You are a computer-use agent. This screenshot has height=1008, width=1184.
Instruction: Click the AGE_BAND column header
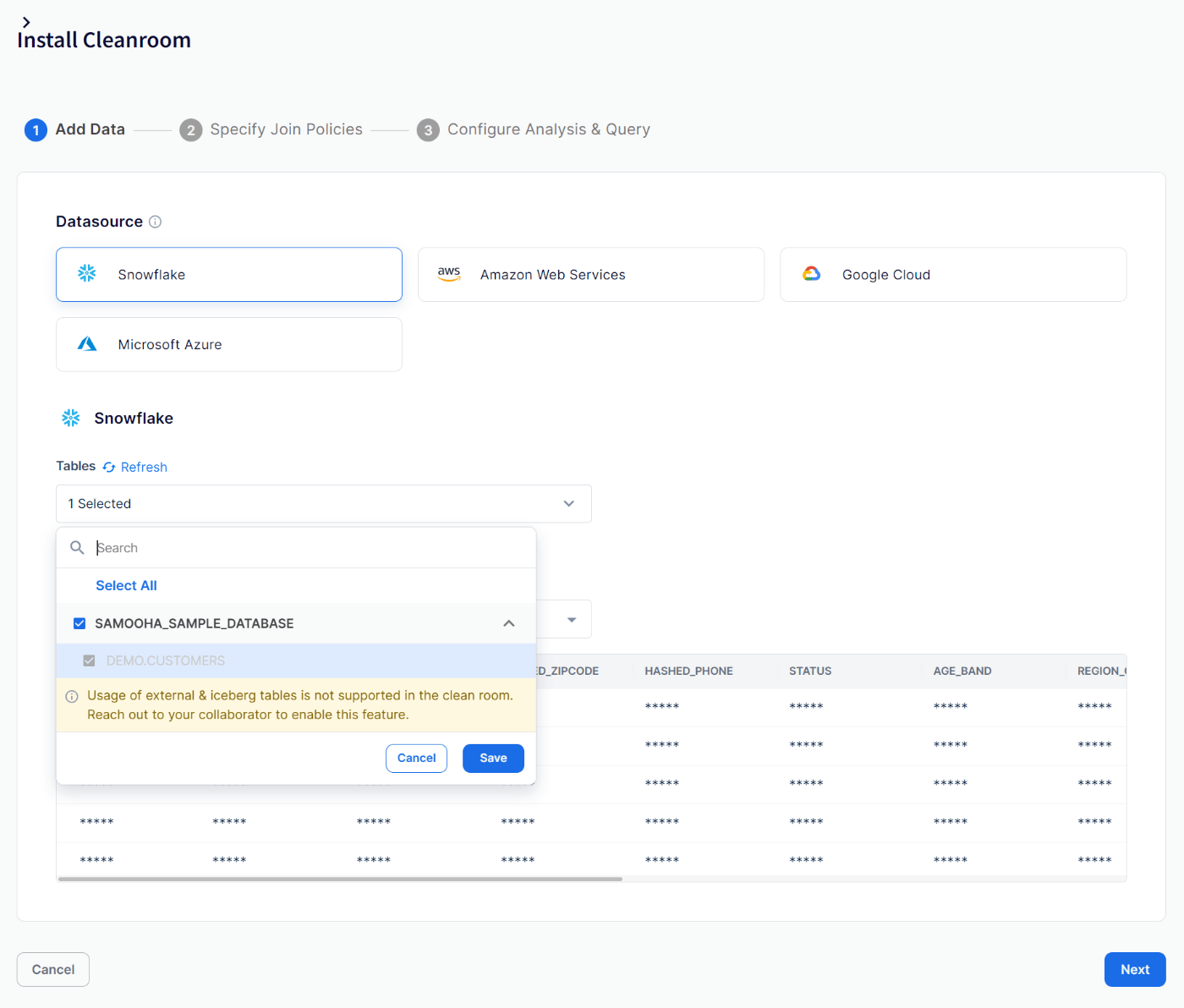coord(962,671)
